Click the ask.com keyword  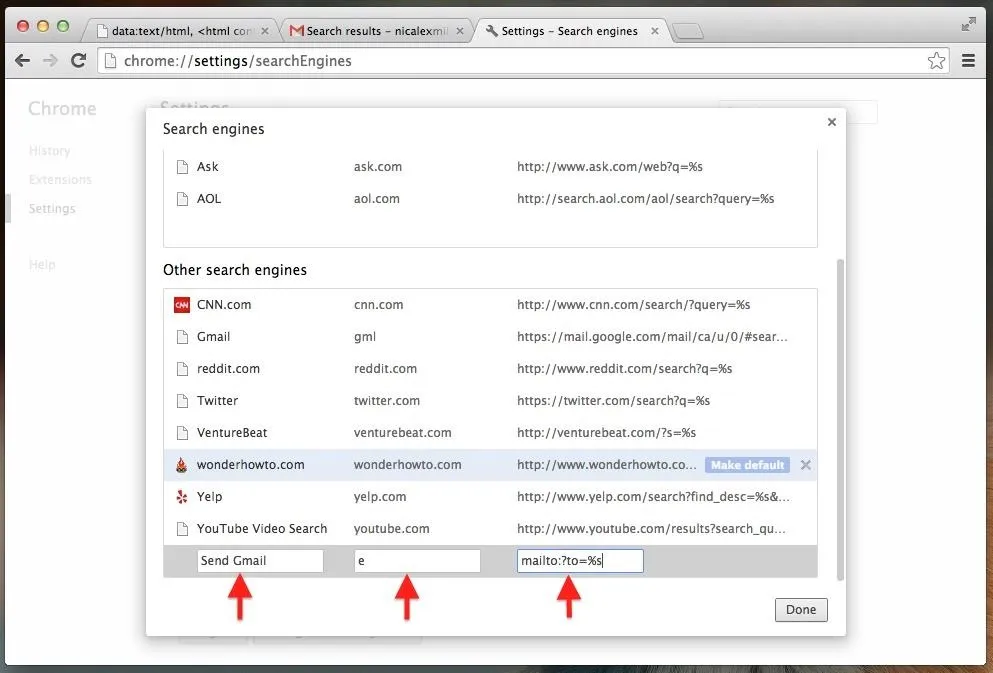tap(377, 167)
